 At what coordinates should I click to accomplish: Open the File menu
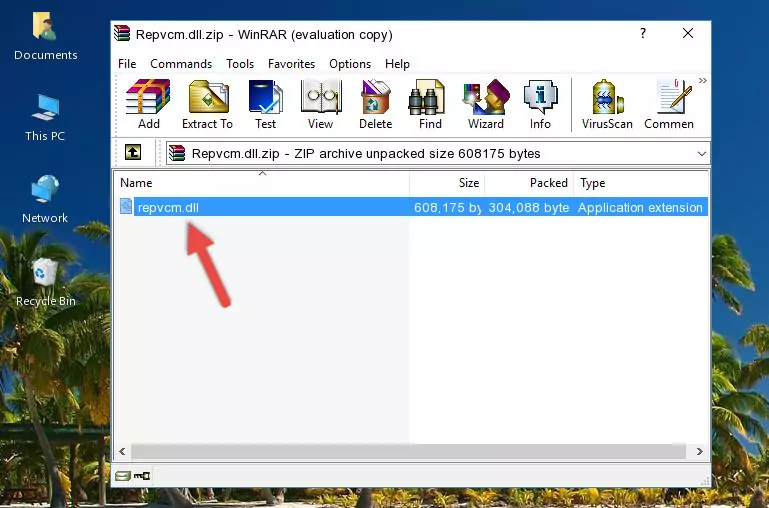(x=127, y=64)
